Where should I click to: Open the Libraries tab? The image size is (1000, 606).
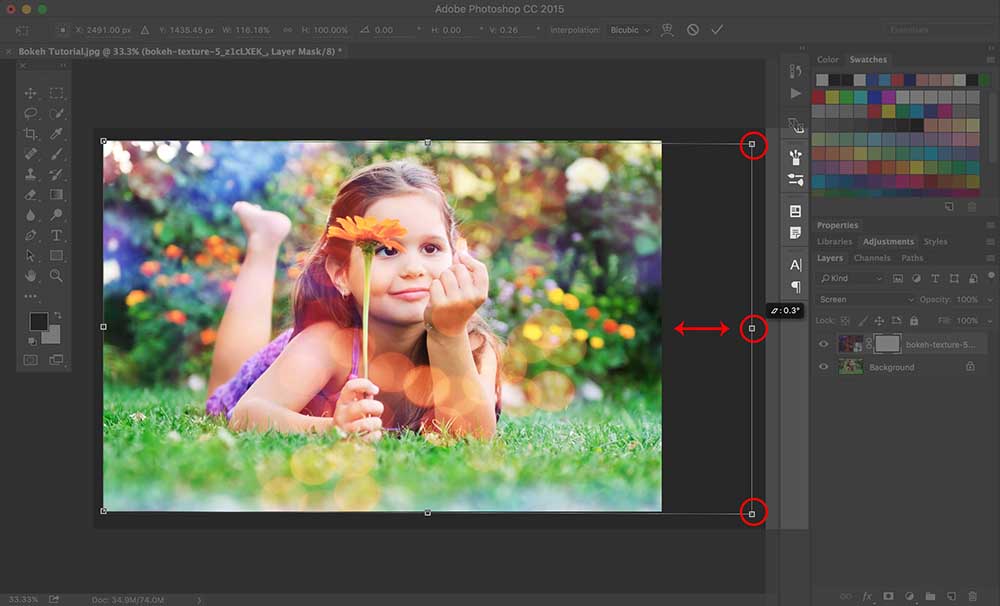(834, 242)
